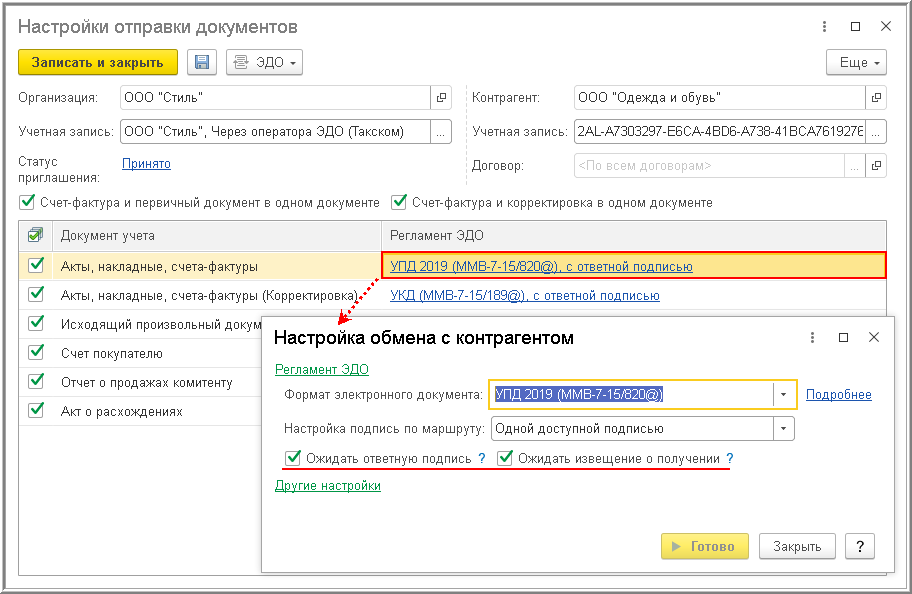Click the check-all icon in table header

pos(36,235)
